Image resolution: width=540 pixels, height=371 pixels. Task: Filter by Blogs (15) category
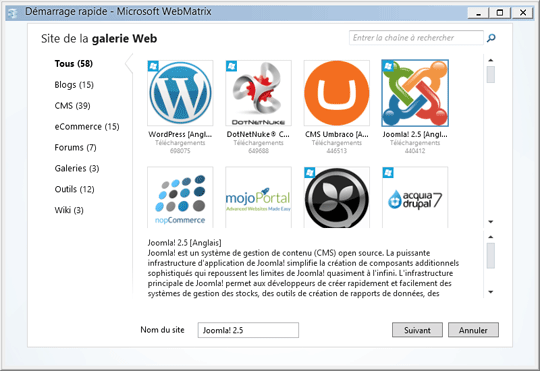[x=74, y=85]
